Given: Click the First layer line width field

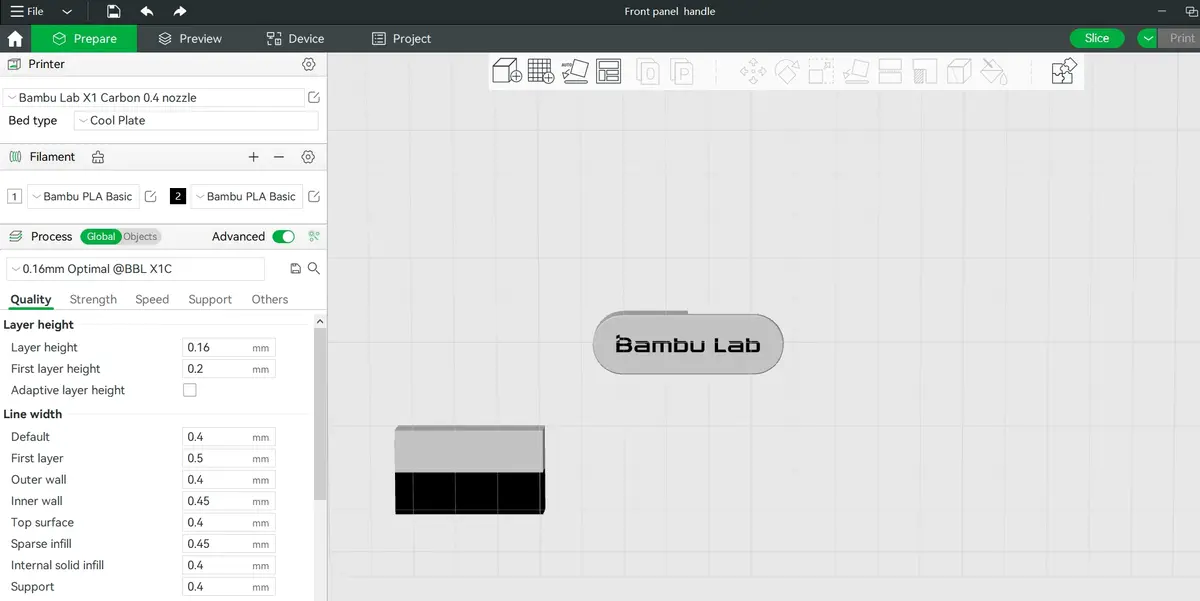Looking at the screenshot, I should (x=229, y=458).
